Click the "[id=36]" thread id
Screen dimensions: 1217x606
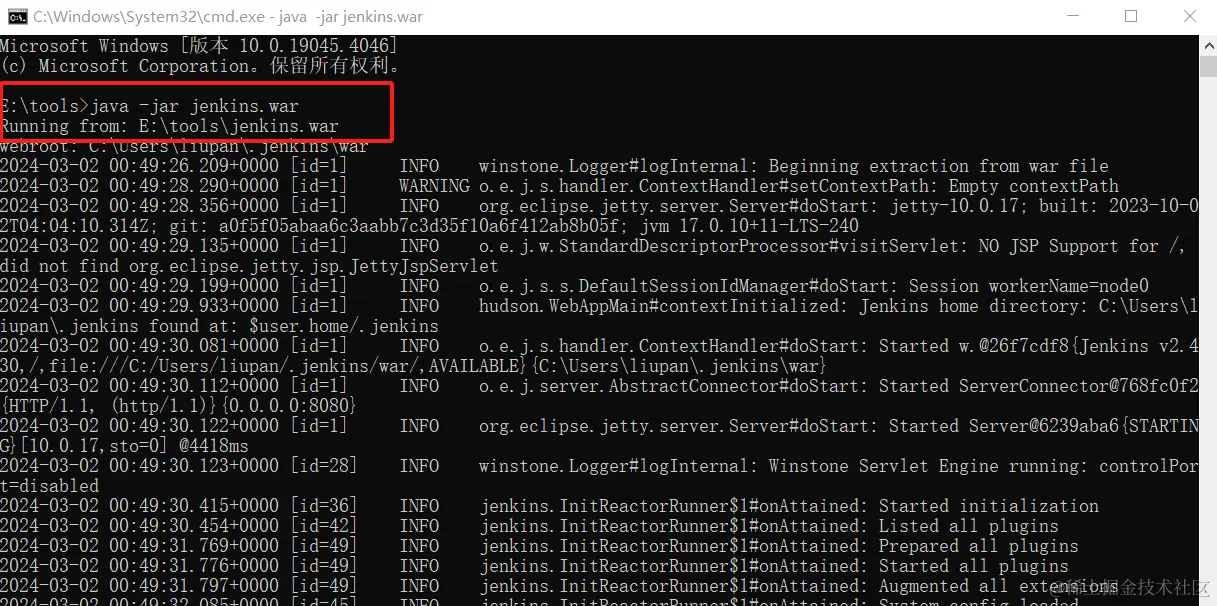click(x=323, y=506)
